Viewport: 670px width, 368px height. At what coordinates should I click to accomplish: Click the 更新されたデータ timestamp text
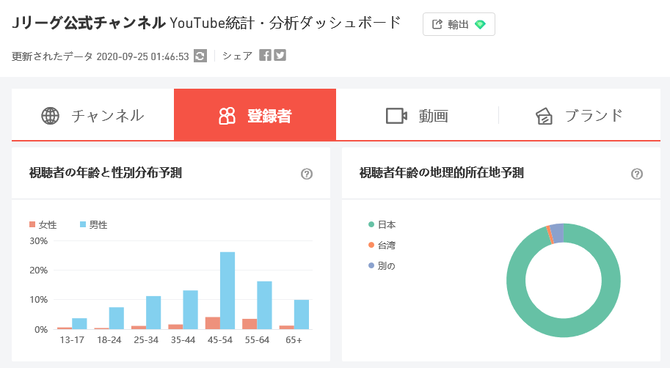(100, 56)
